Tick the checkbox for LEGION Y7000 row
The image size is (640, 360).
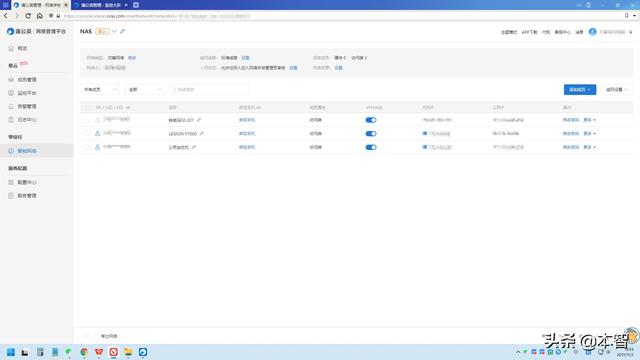[87, 133]
